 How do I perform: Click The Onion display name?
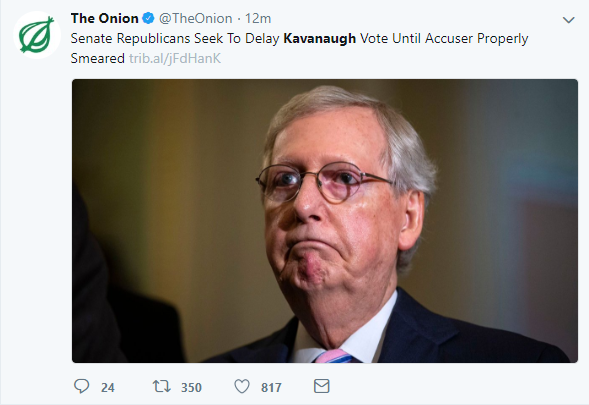(104, 18)
